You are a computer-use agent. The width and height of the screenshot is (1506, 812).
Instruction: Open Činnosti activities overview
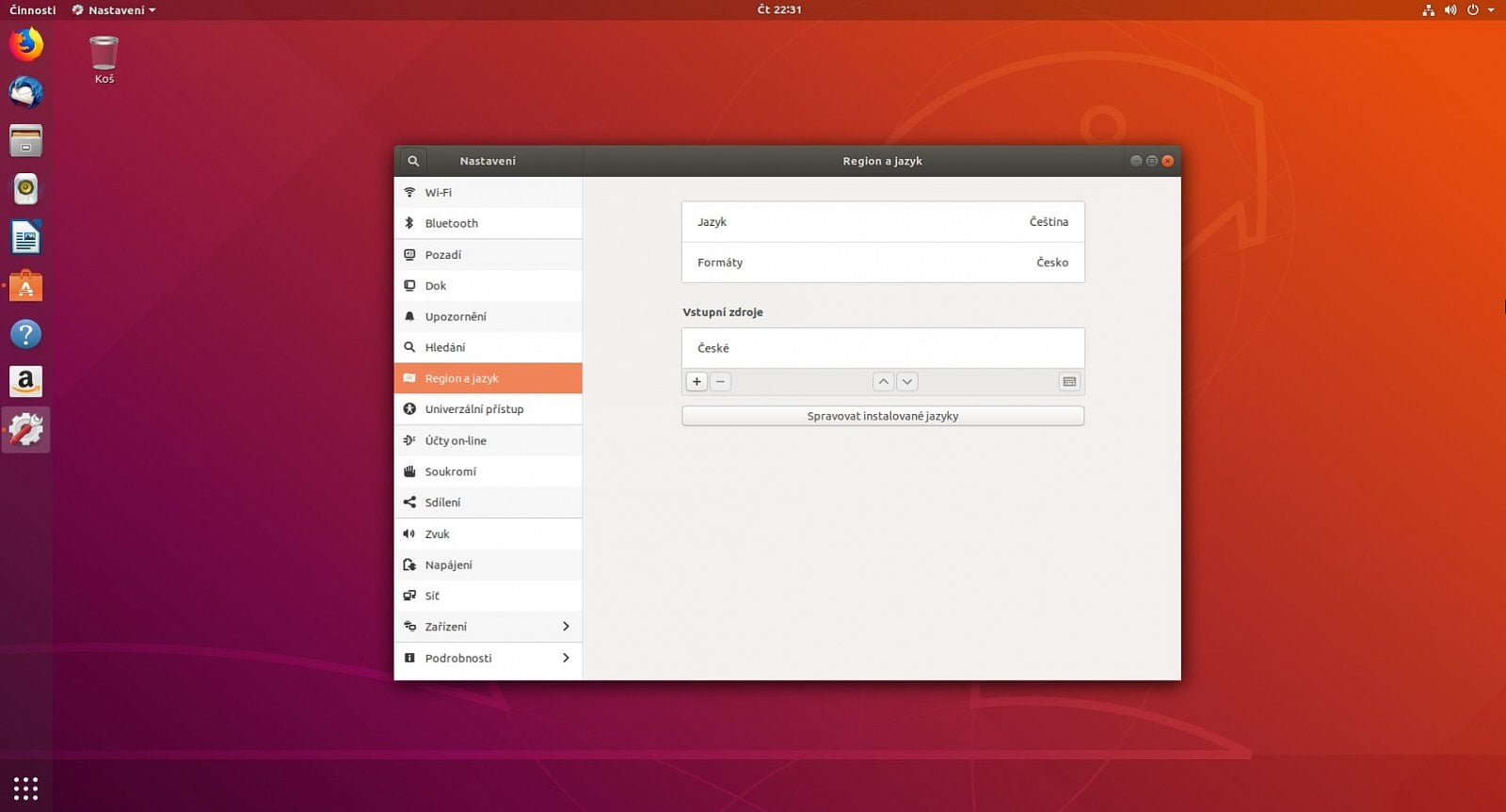[33, 9]
